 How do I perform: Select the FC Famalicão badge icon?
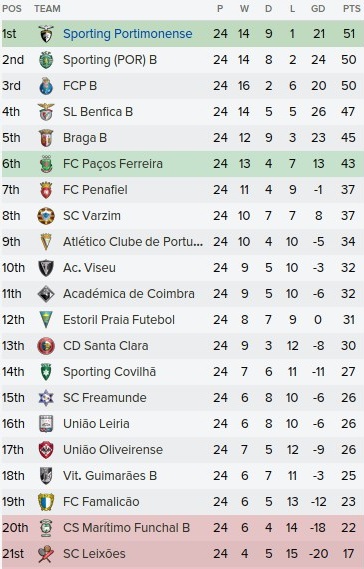[x=46, y=502]
